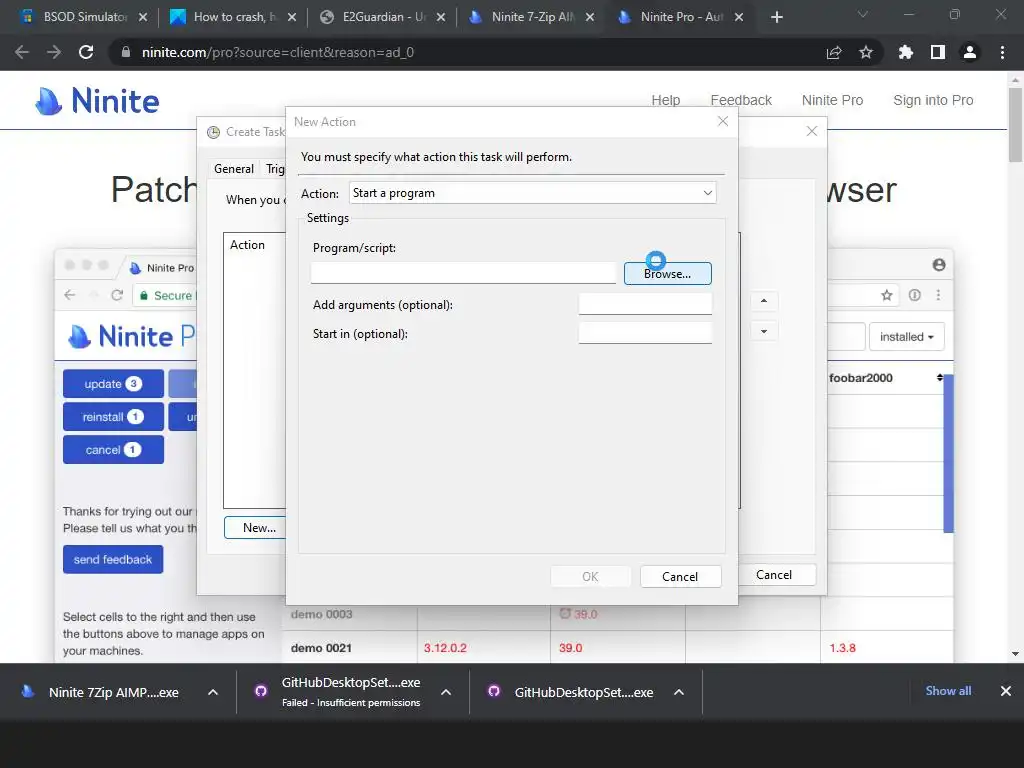The height and width of the screenshot is (768, 1024).
Task: Close the Ninite Pro tab
Action: 739,18
